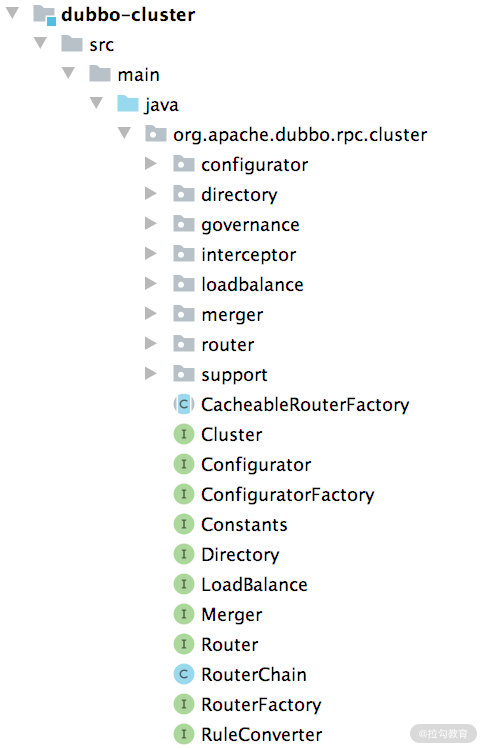This screenshot has height=749, width=484.
Task: Select the ConfiguratorFactory entry
Action: coord(288,494)
